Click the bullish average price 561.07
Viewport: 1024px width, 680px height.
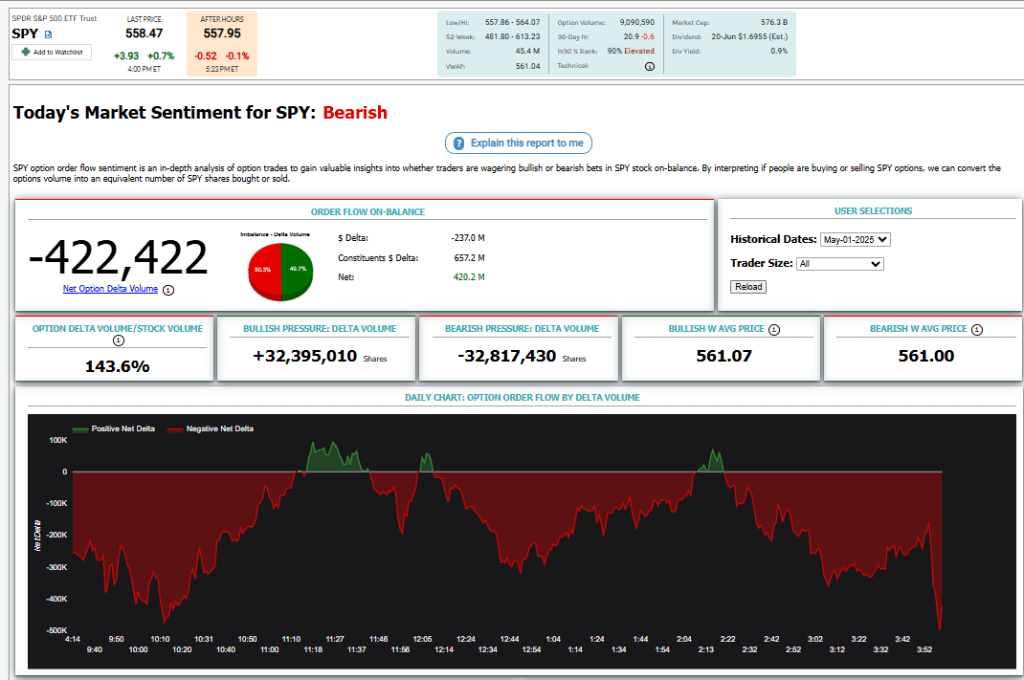[724, 356]
